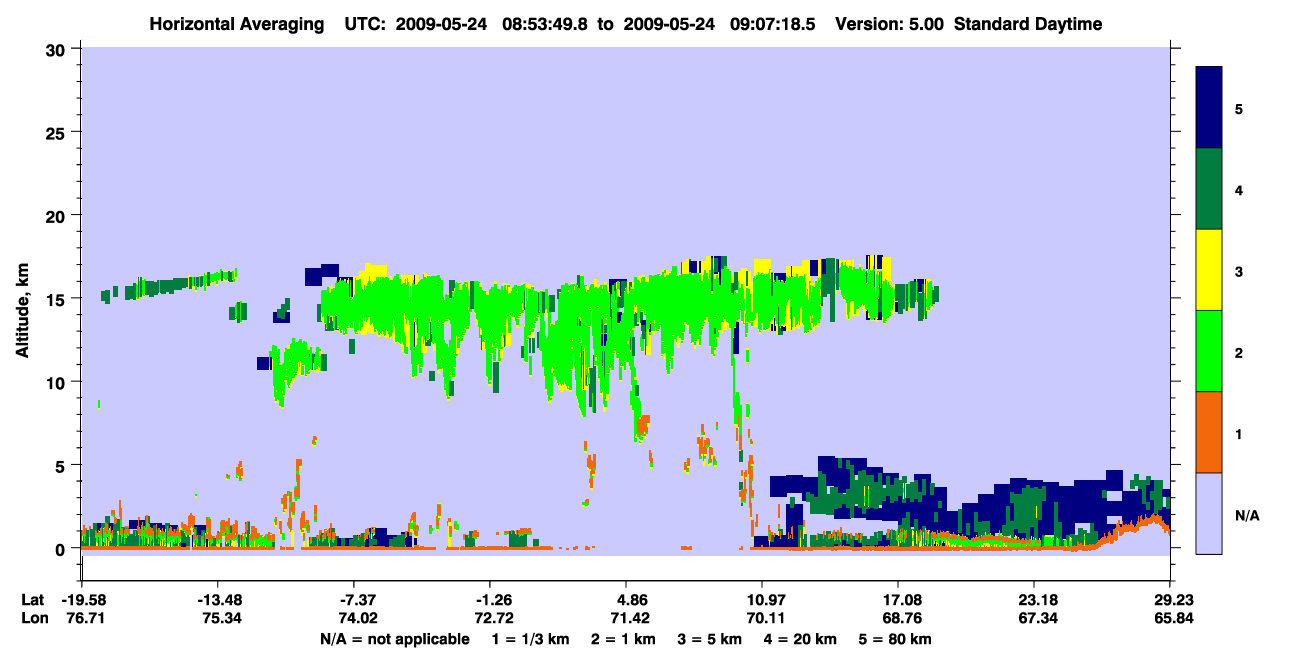
Task: Click 'N/A = not applicable' legend caption
Action: 395,639
